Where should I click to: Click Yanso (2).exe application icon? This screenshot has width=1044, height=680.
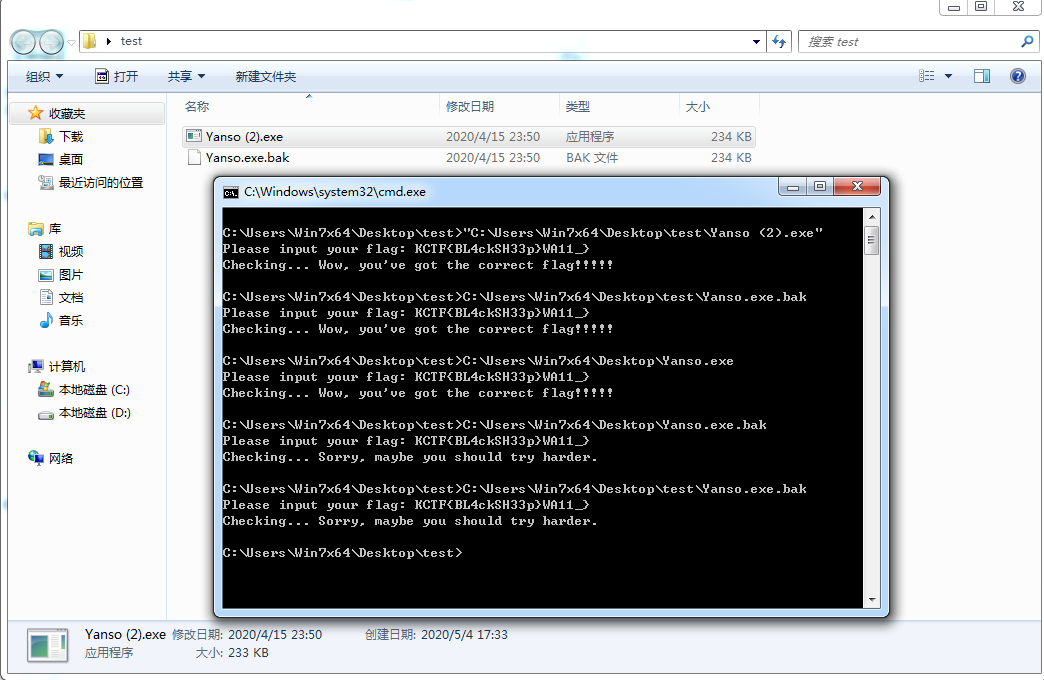(194, 136)
